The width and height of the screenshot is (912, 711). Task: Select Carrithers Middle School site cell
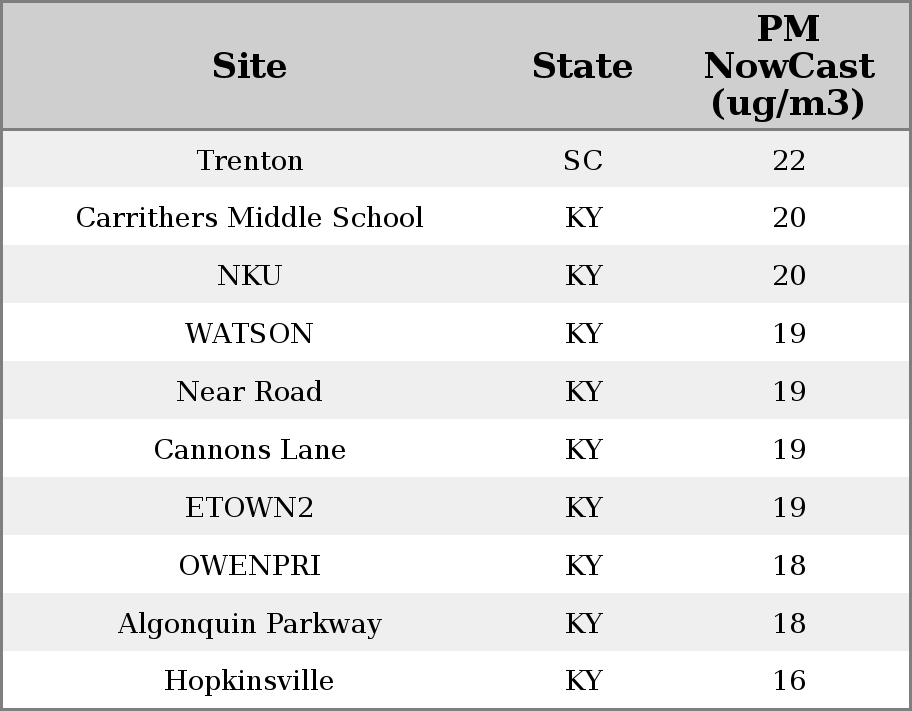pos(249,218)
